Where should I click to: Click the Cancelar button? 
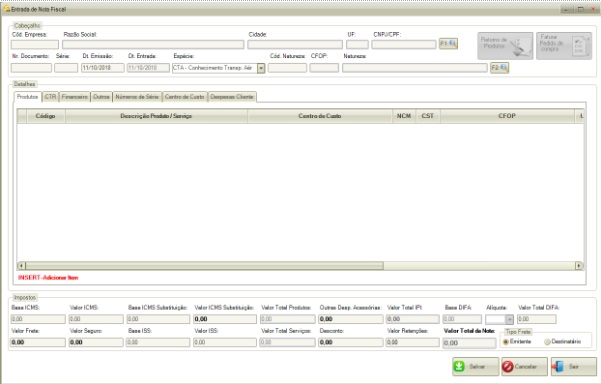click(x=525, y=367)
